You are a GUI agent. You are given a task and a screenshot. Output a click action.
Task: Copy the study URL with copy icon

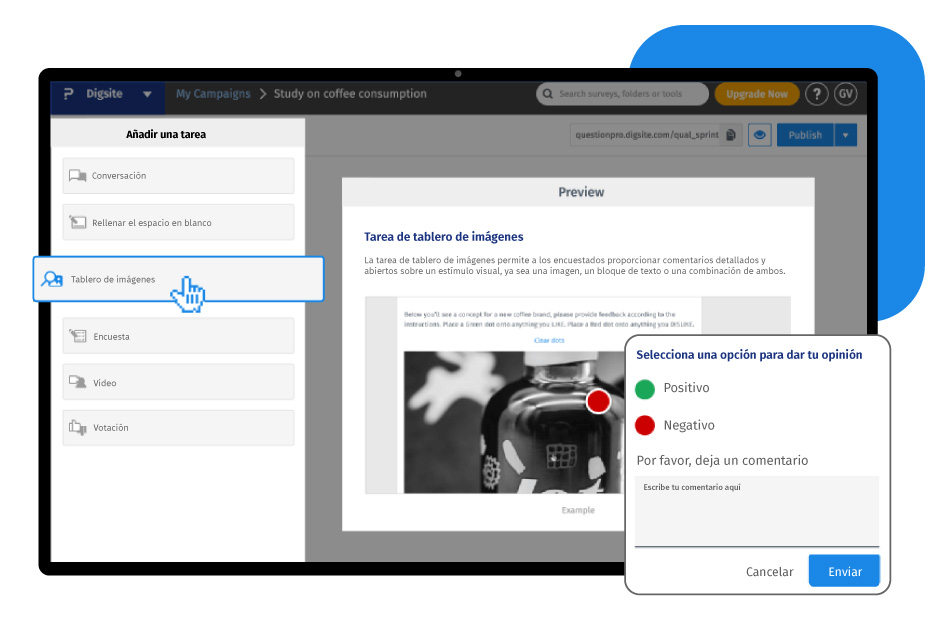[731, 135]
